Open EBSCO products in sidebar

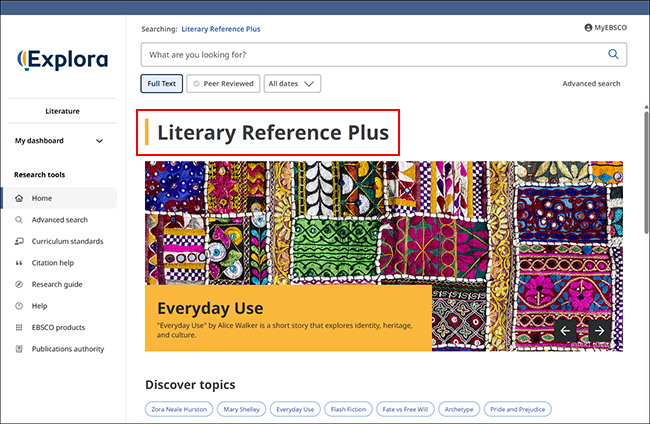[x=60, y=327]
